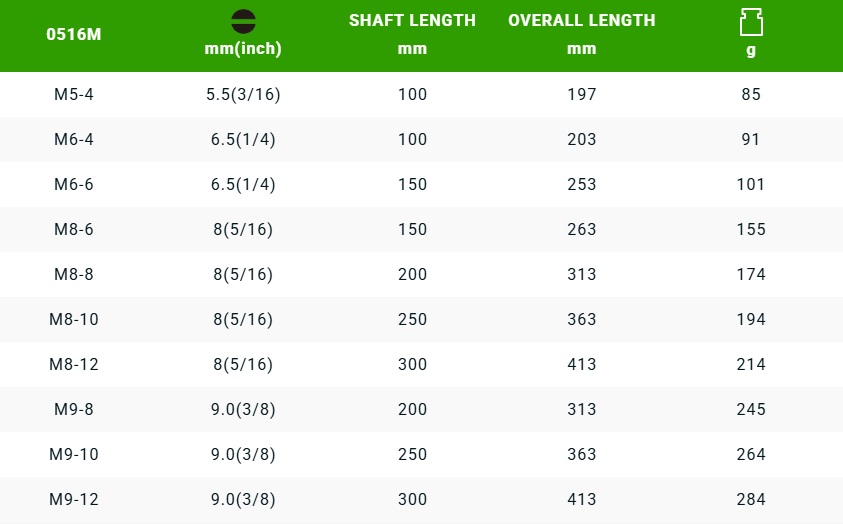Click the SHAFT LENGTH column header
The width and height of the screenshot is (843, 524).
[x=412, y=20]
